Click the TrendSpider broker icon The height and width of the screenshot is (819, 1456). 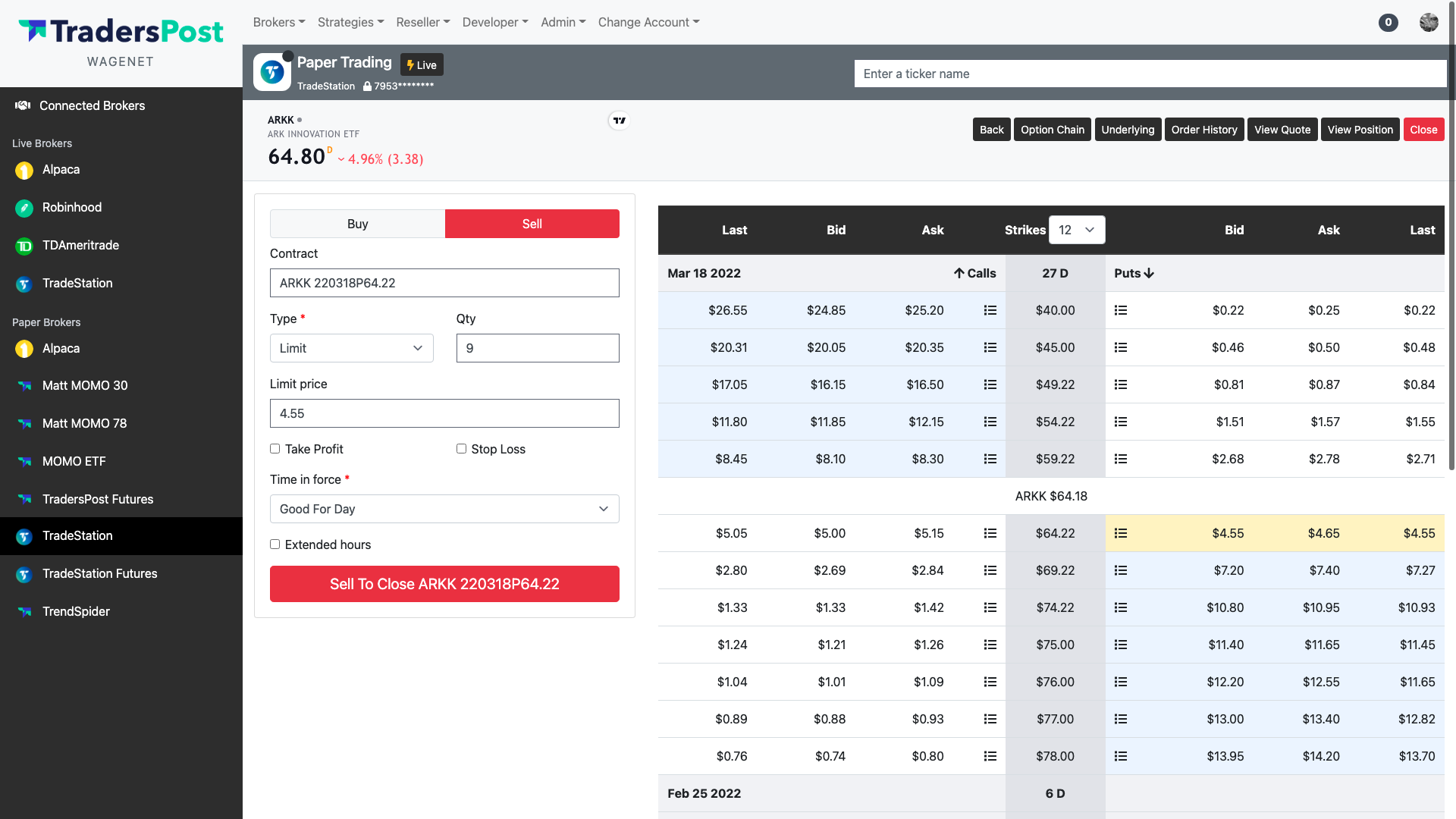pos(24,612)
